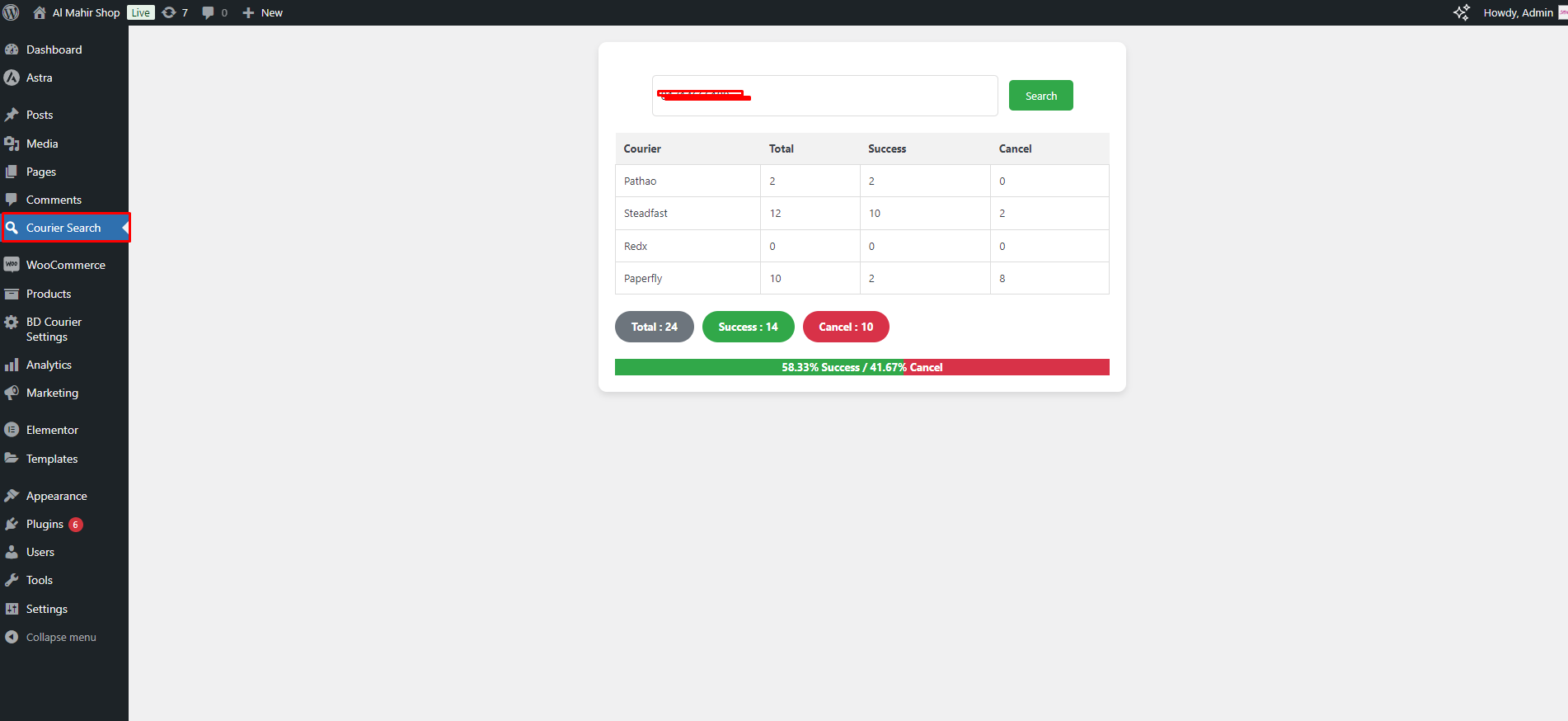The height and width of the screenshot is (721, 1568).
Task: Click the BD Courier Settings gear icon
Action: pos(12,322)
